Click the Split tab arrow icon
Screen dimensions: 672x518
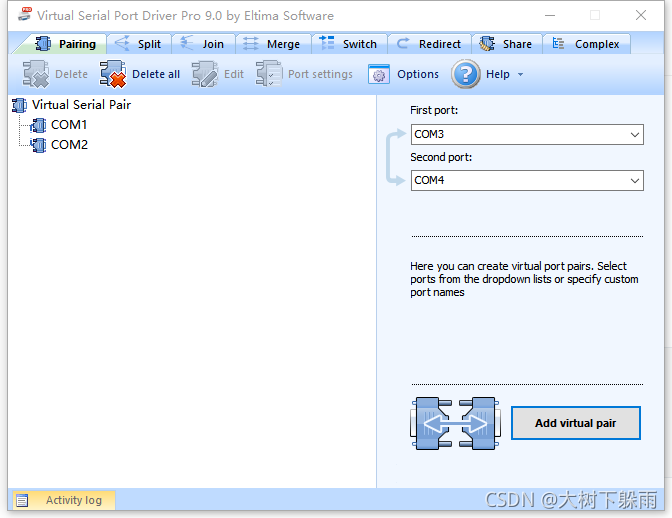point(122,43)
